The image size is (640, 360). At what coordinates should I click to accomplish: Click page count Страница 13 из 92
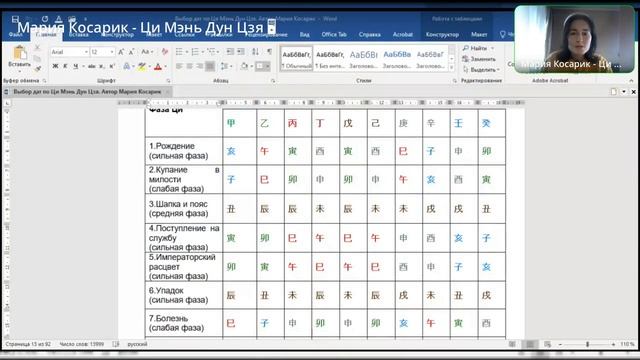point(28,344)
